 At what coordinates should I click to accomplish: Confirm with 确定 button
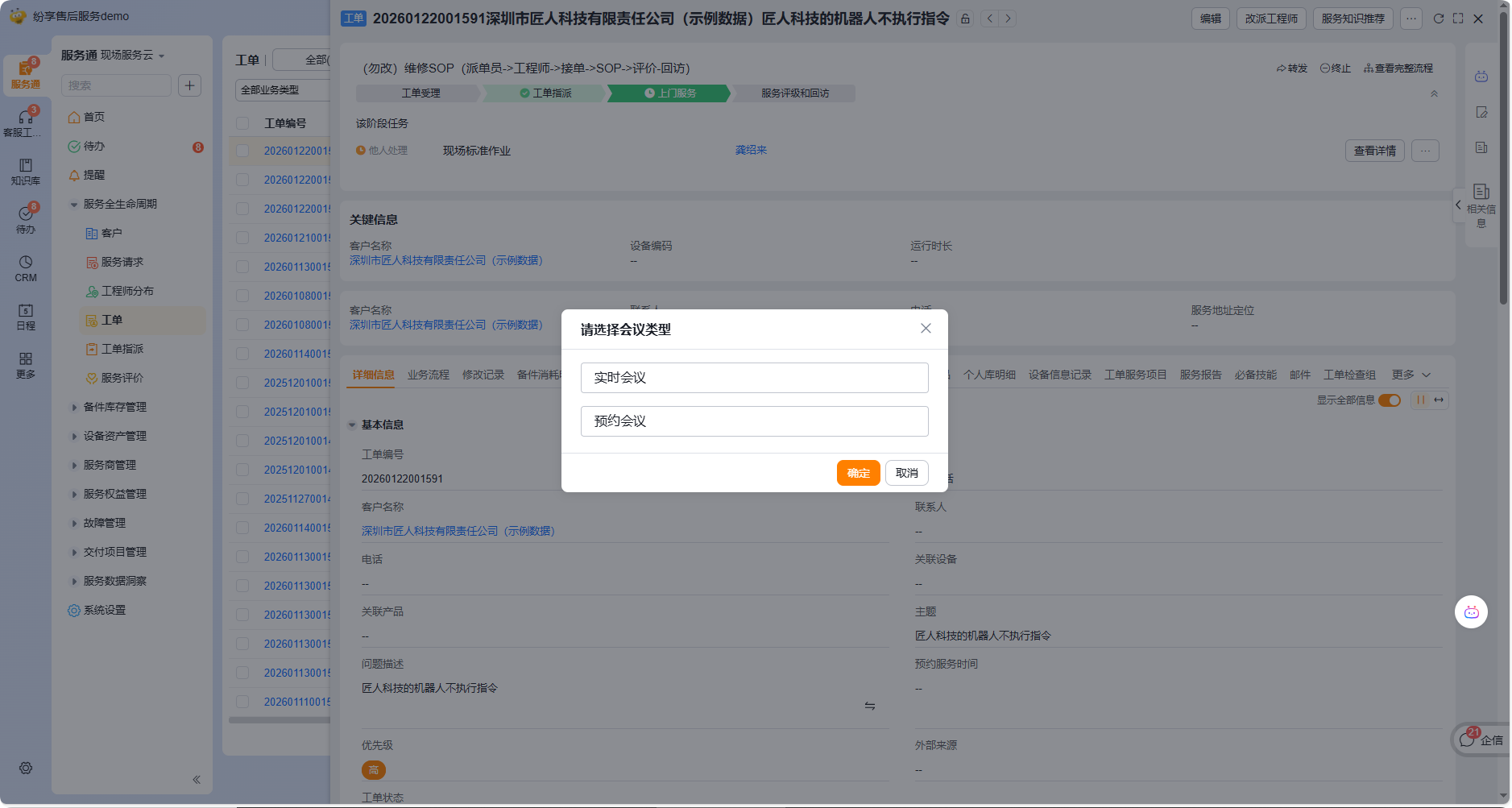pos(859,473)
